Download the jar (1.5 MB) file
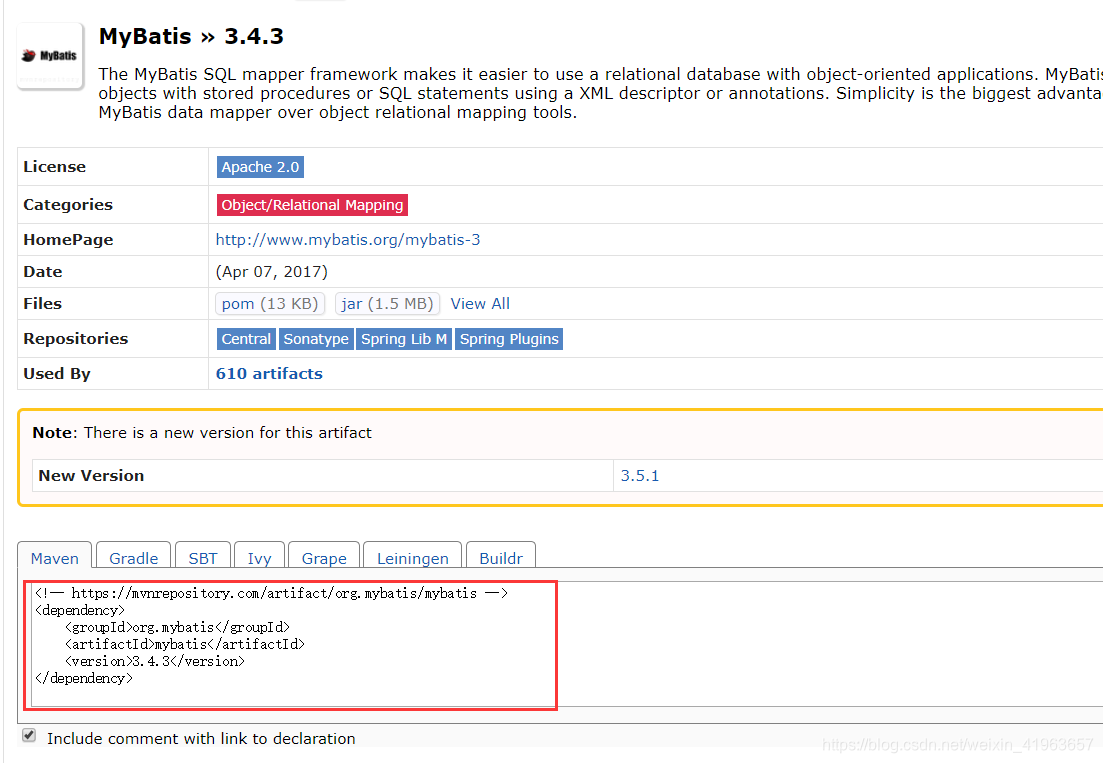 pos(387,304)
